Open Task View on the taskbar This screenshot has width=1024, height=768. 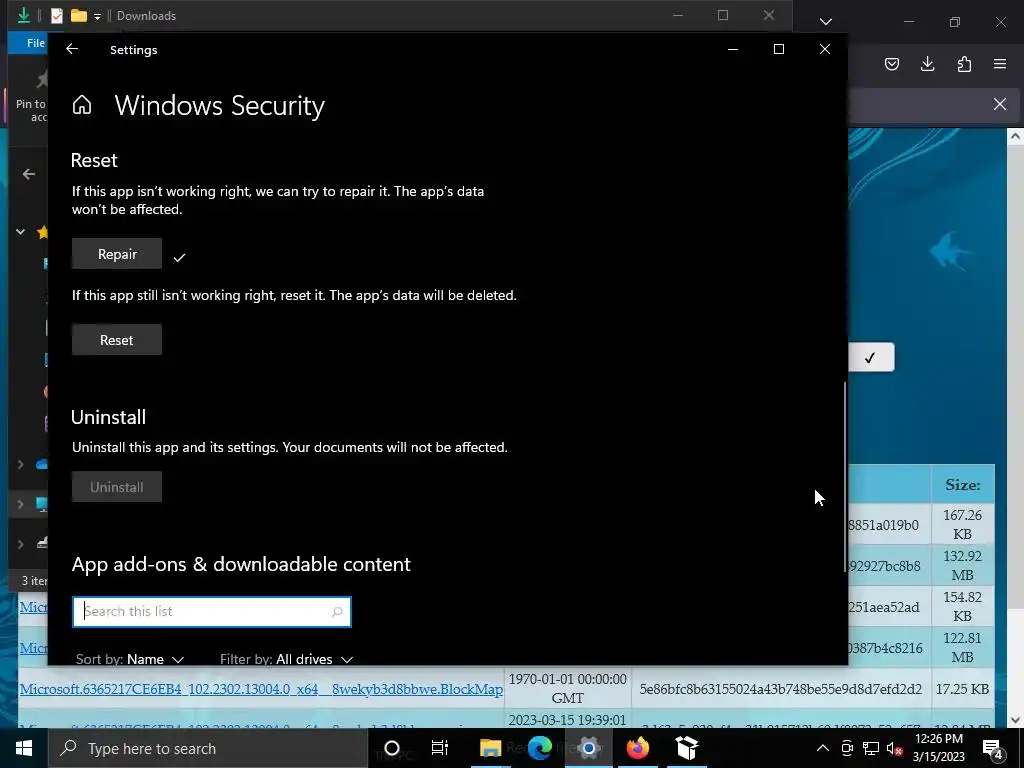click(440, 748)
